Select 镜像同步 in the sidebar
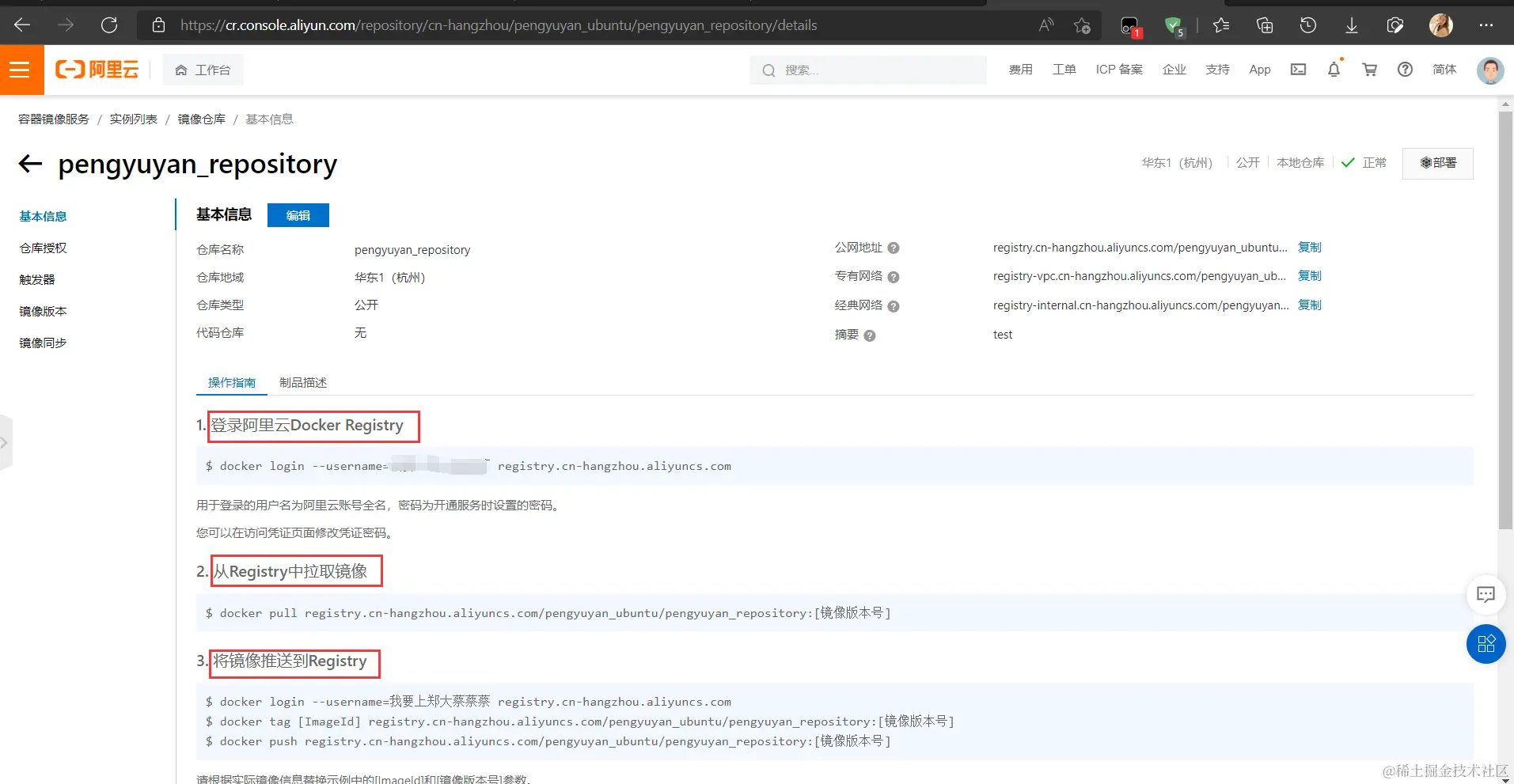Screen dimensions: 1514x784 point(43,343)
